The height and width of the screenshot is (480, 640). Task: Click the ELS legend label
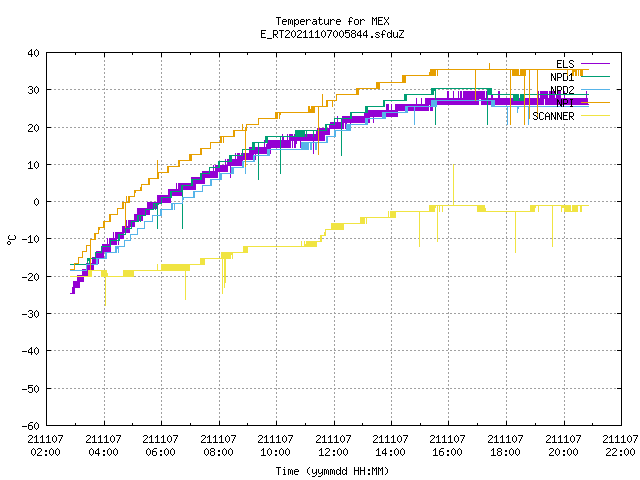[x=565, y=64]
